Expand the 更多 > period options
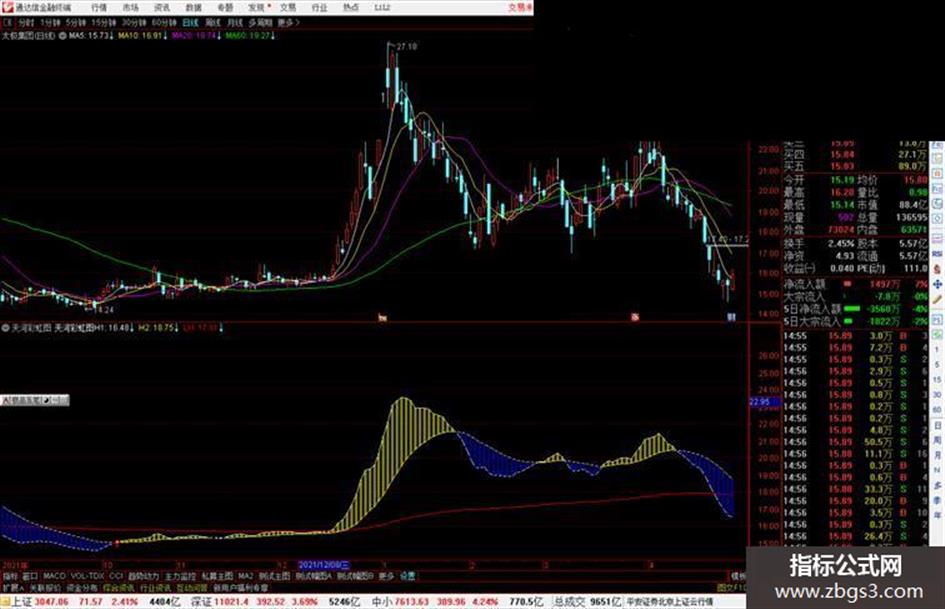The height and width of the screenshot is (609, 945). [289, 22]
